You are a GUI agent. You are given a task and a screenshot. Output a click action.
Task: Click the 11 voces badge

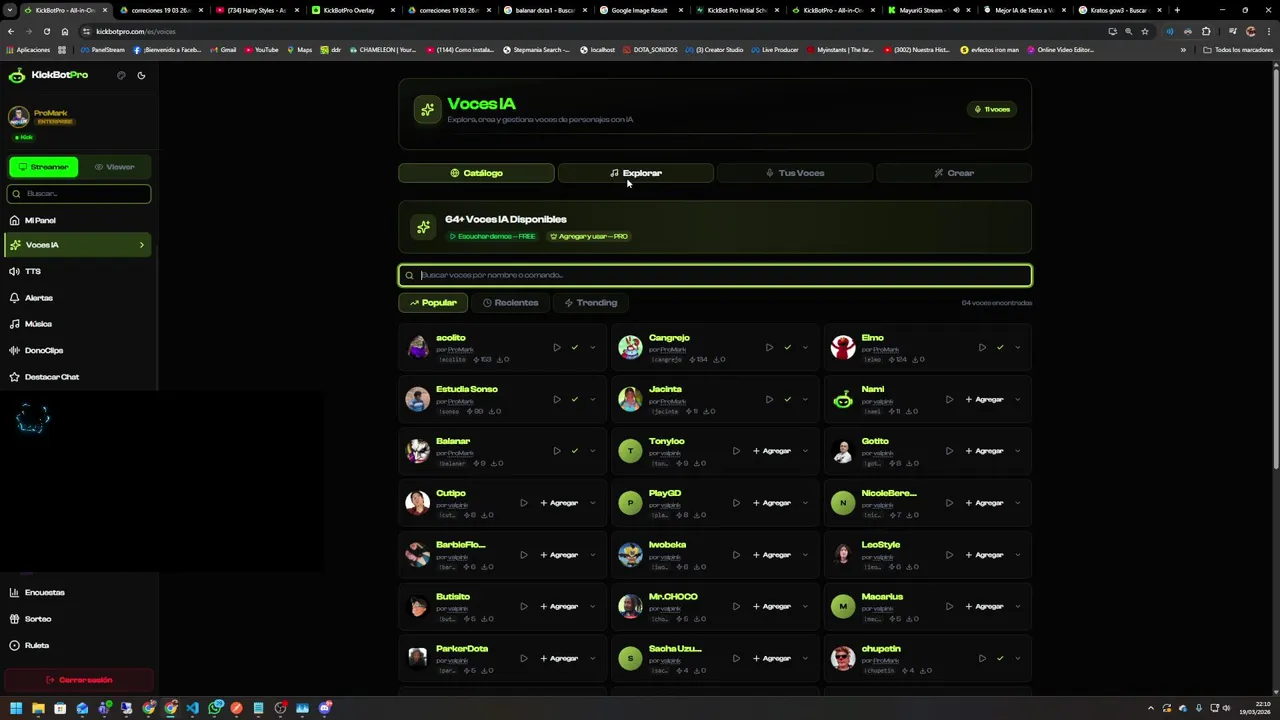(992, 109)
